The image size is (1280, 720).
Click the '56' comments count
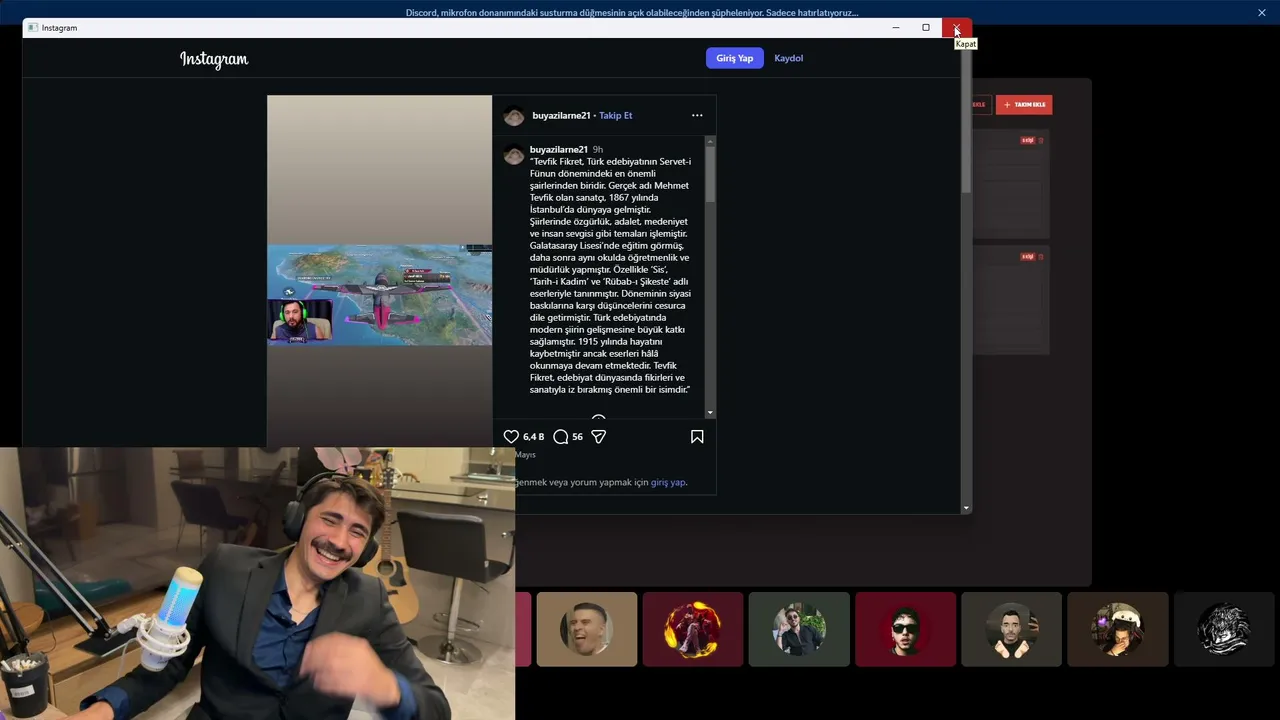[577, 437]
